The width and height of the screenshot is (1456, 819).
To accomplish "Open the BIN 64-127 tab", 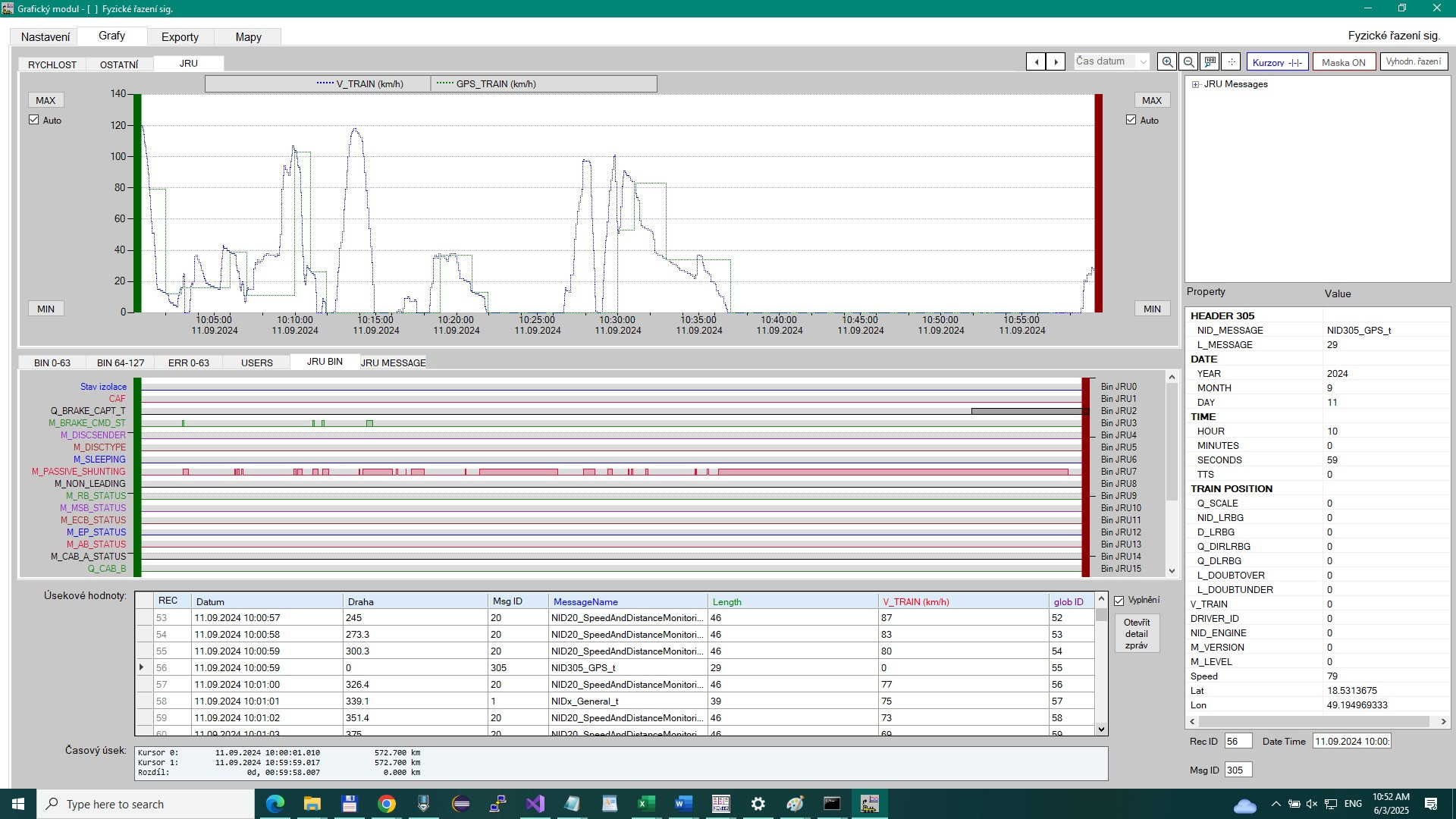I will tap(121, 362).
